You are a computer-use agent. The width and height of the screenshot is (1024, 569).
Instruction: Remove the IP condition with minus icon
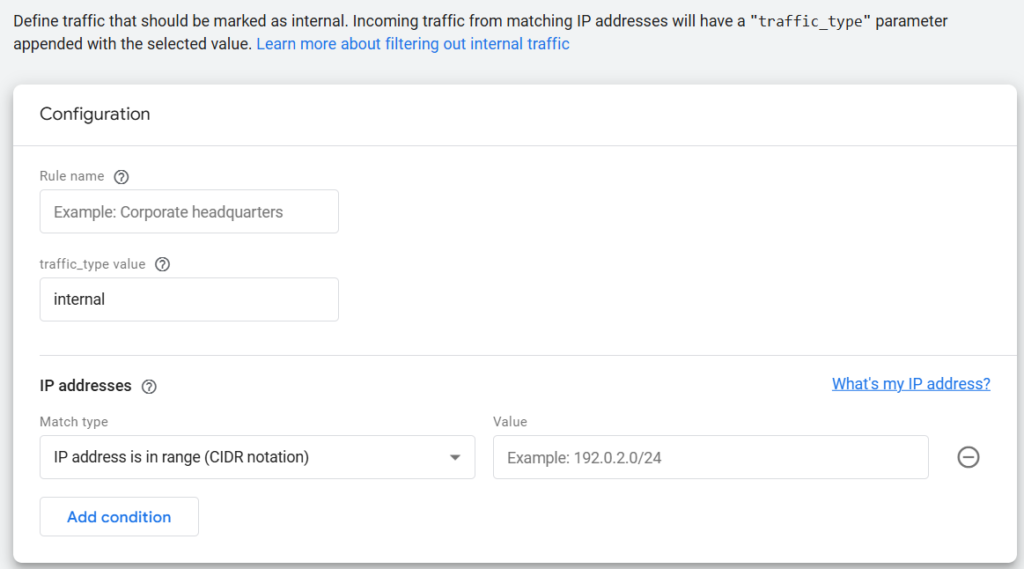tap(968, 457)
